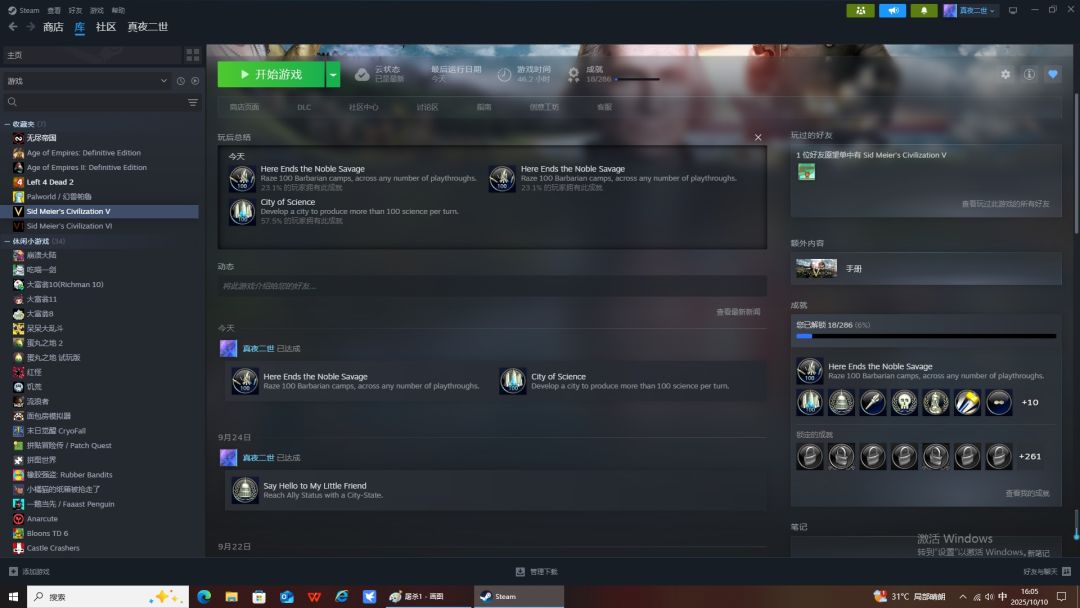The width and height of the screenshot is (1080, 608).
Task: Open Windows Start menu
Action: [12, 596]
